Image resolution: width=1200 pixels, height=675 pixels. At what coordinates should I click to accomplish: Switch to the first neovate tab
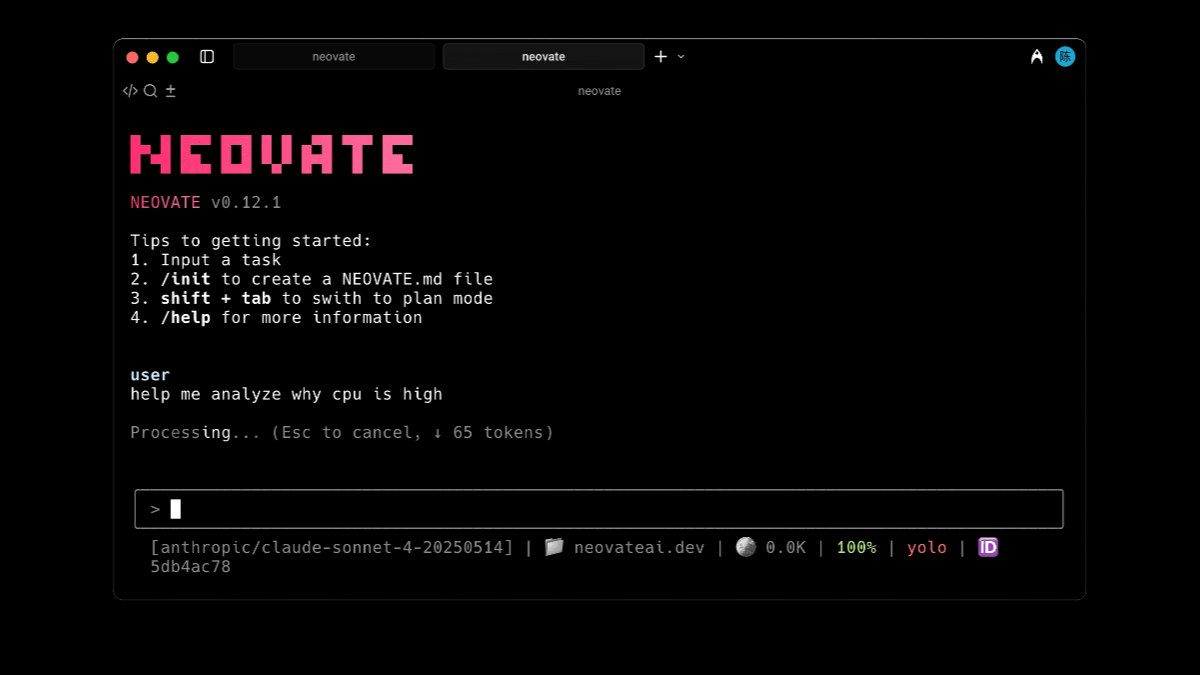[333, 56]
